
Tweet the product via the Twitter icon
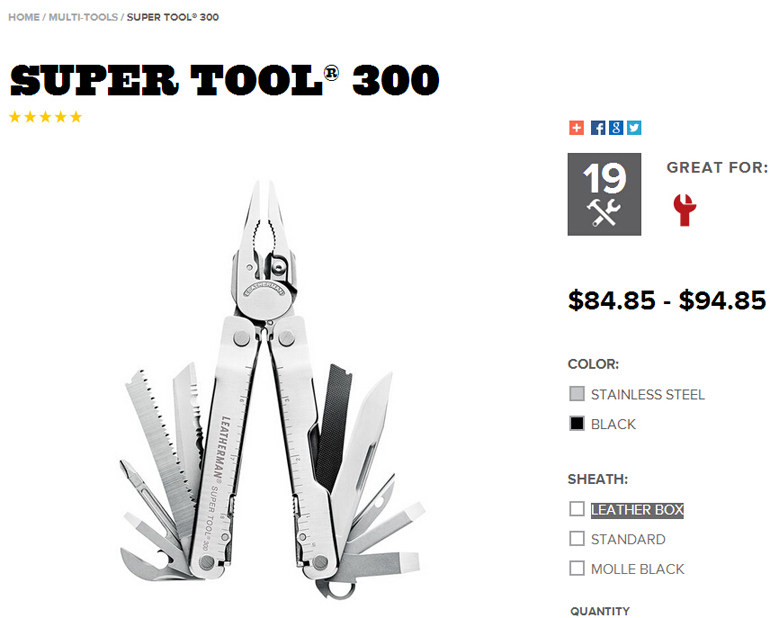pos(634,128)
